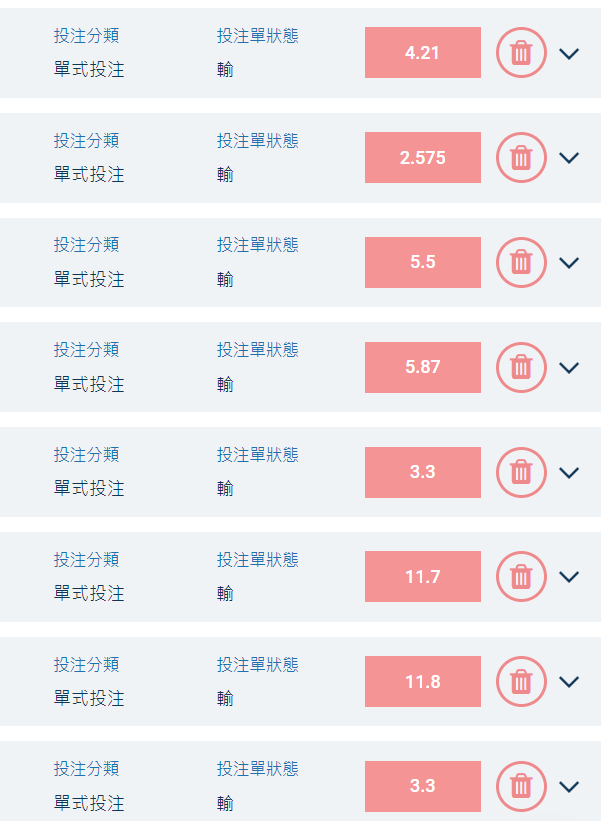Click the 4.21 odds box
The image size is (616, 821).
[x=423, y=53]
